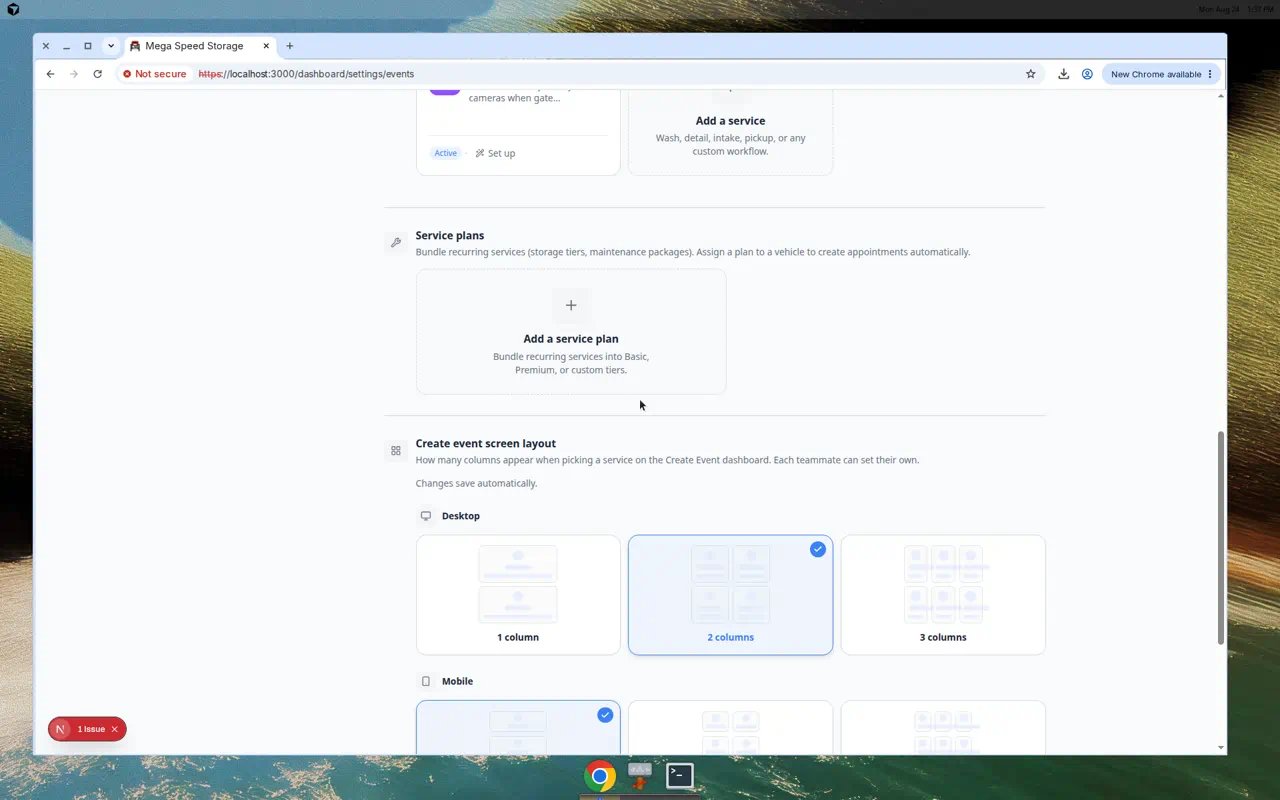Dismiss the 1 Issue badge
The width and height of the screenshot is (1280, 800).
click(115, 729)
